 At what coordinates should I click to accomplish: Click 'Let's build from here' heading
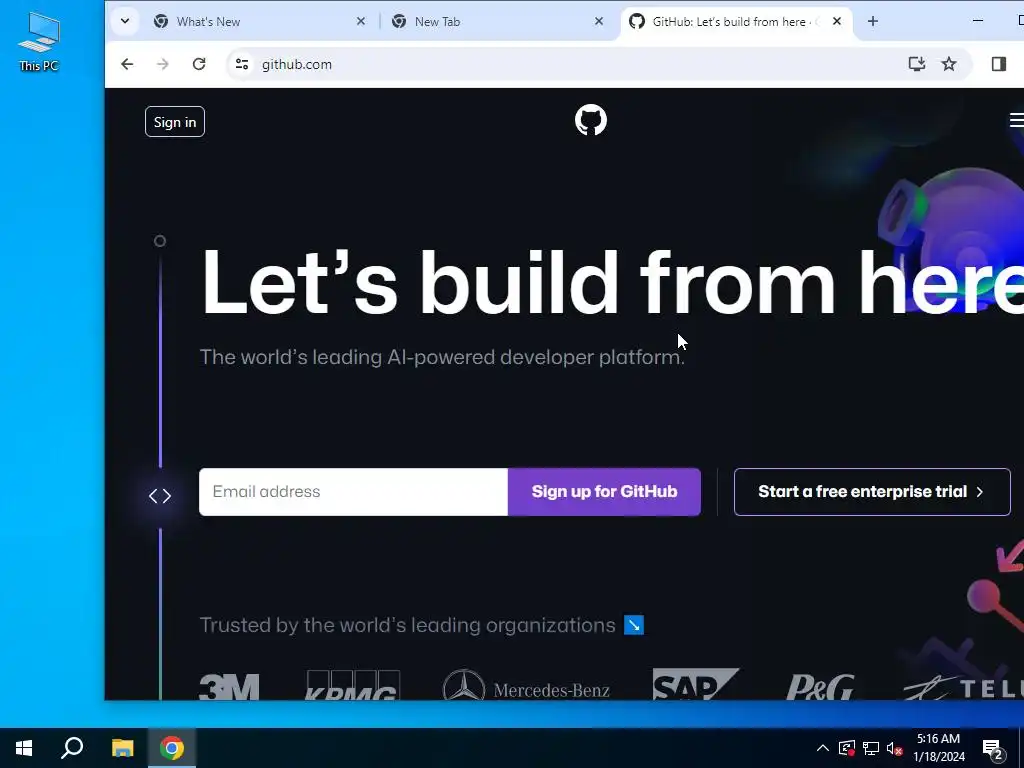tap(612, 284)
